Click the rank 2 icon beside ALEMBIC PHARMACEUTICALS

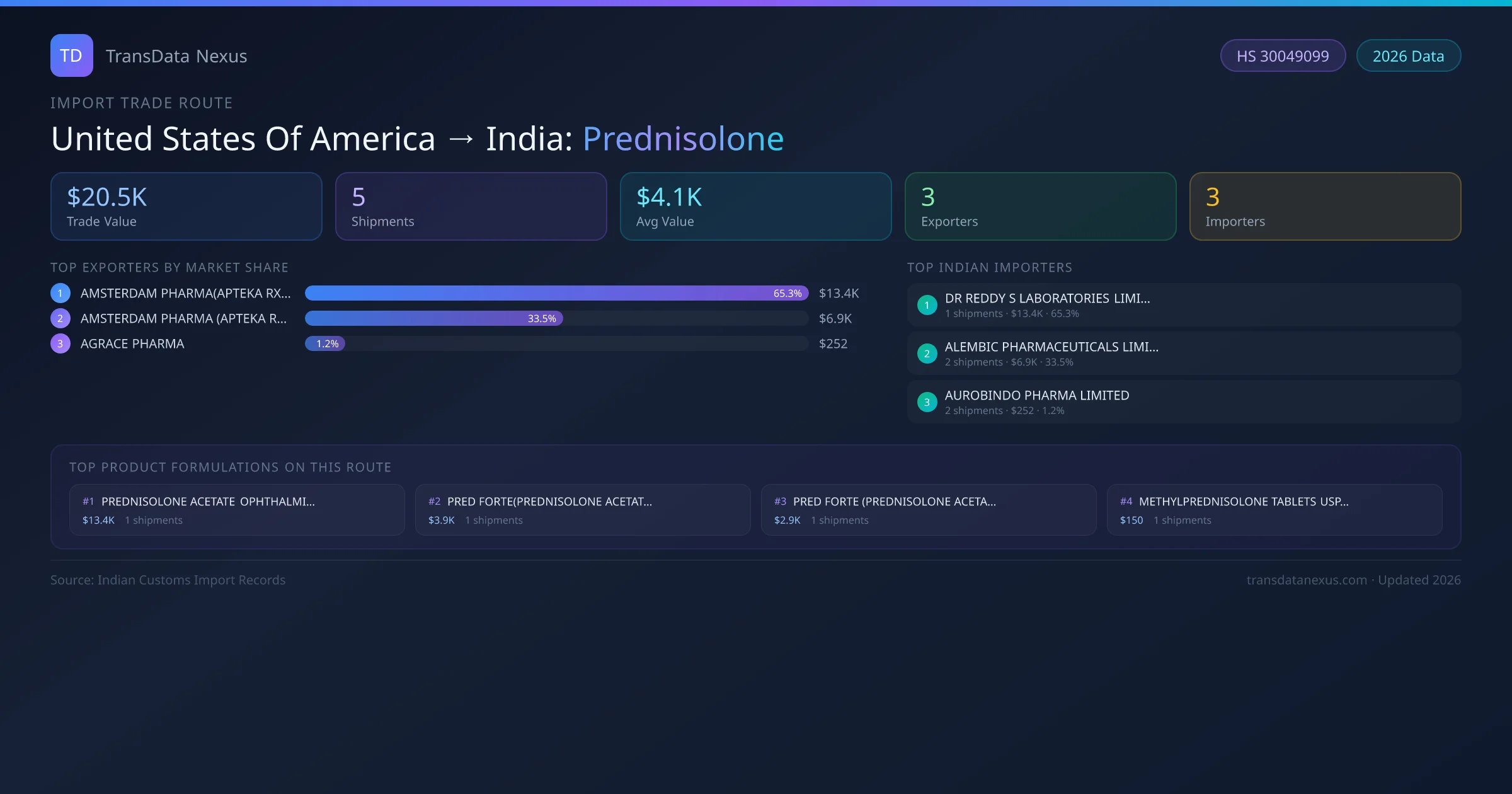pyautogui.click(x=927, y=354)
